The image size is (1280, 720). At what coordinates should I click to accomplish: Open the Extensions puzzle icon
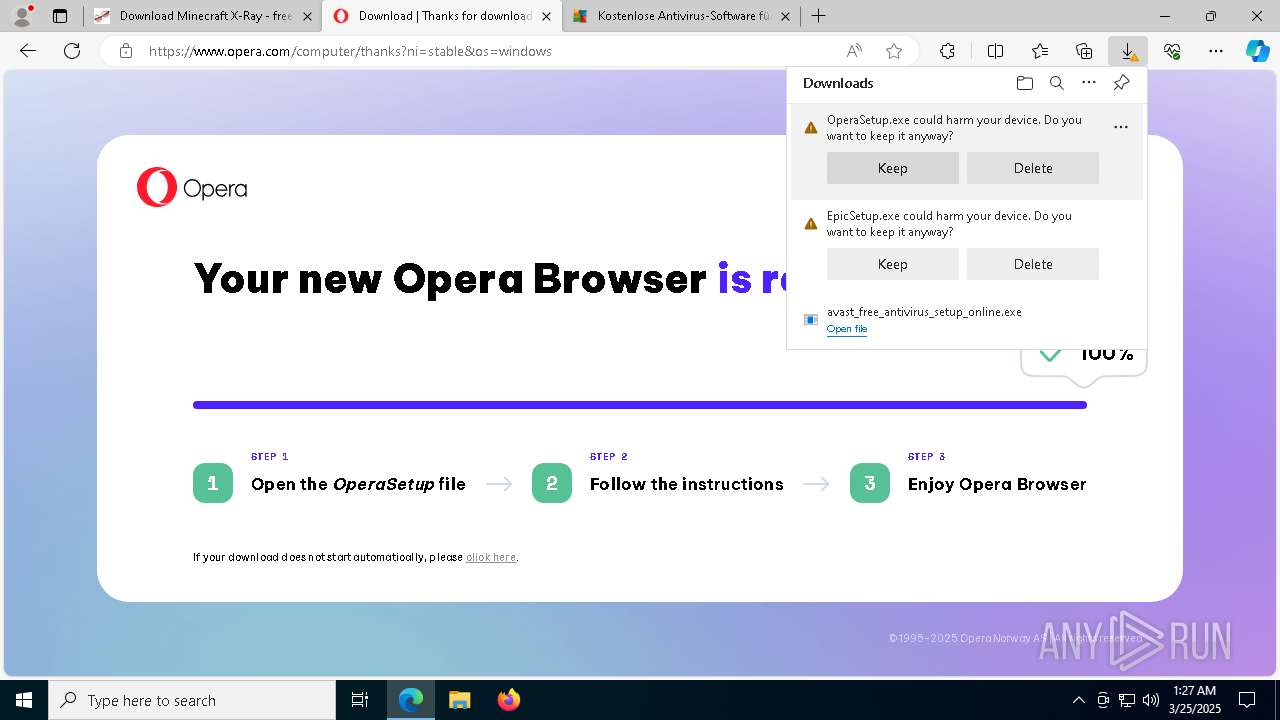[947, 51]
